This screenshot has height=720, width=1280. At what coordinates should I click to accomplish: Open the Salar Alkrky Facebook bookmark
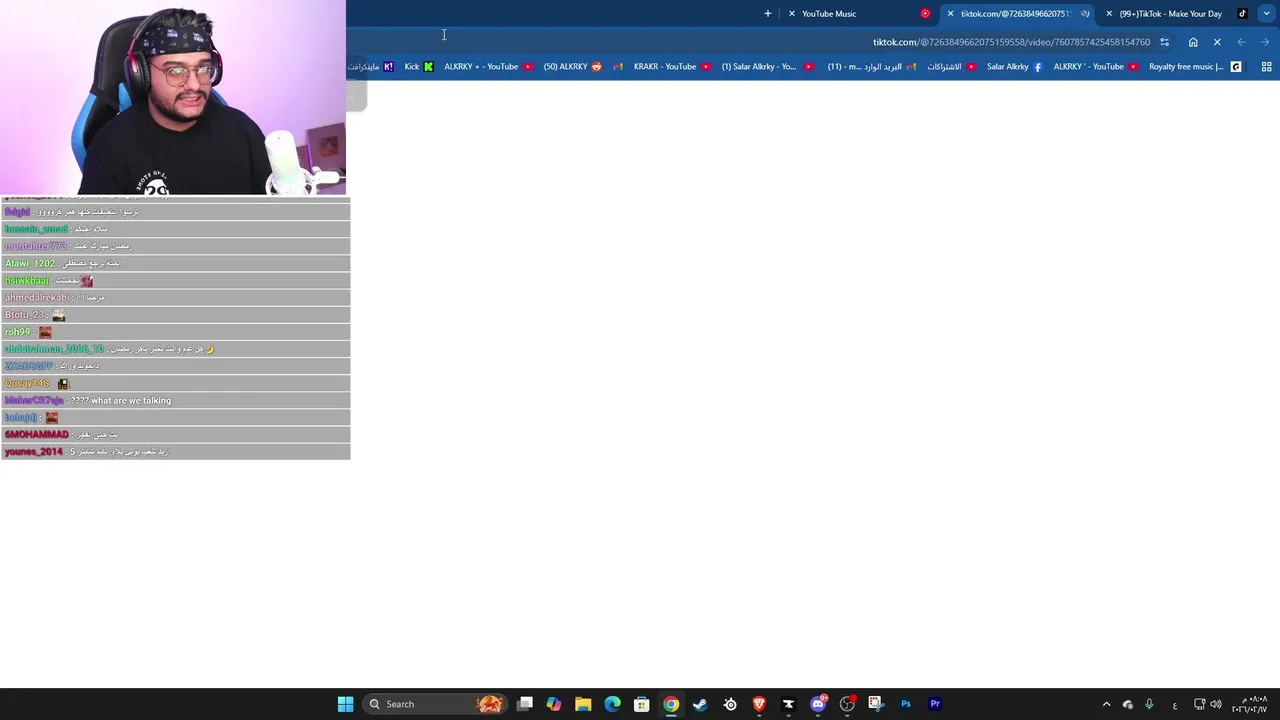[1014, 67]
